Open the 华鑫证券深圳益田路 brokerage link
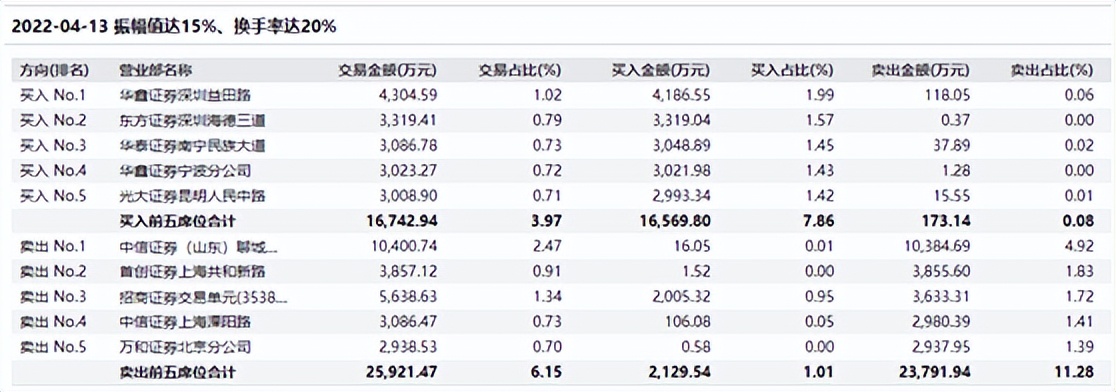1116x392 pixels. coord(185,95)
